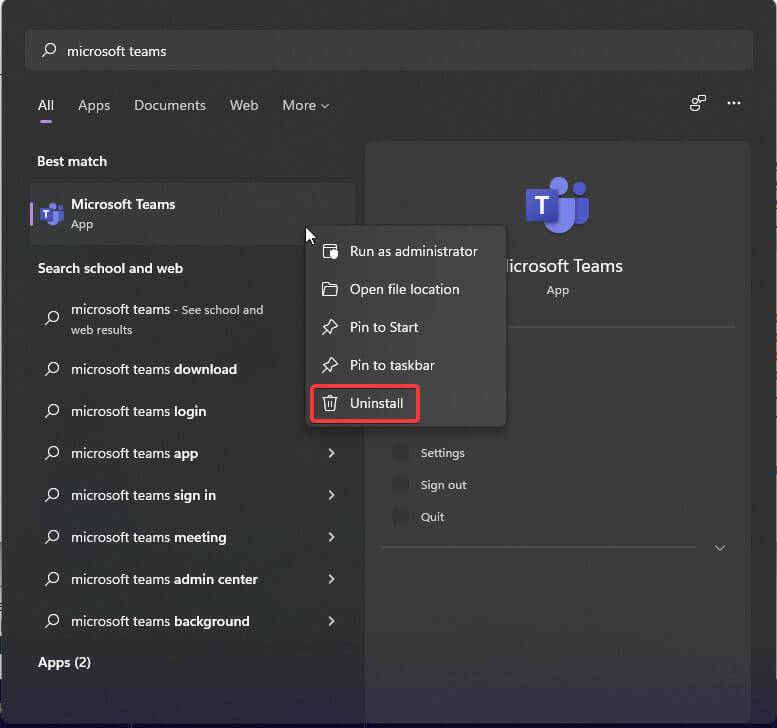
Task: Expand the preview pane actions chevron
Action: pos(719,548)
